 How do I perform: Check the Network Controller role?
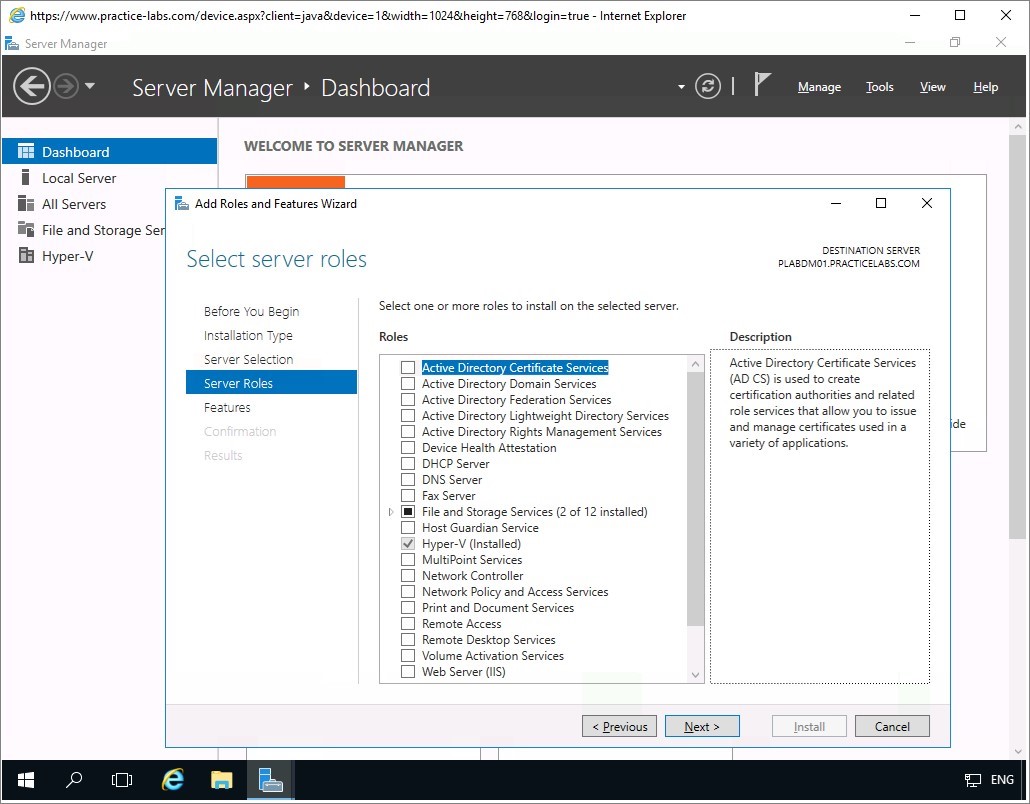coord(408,575)
